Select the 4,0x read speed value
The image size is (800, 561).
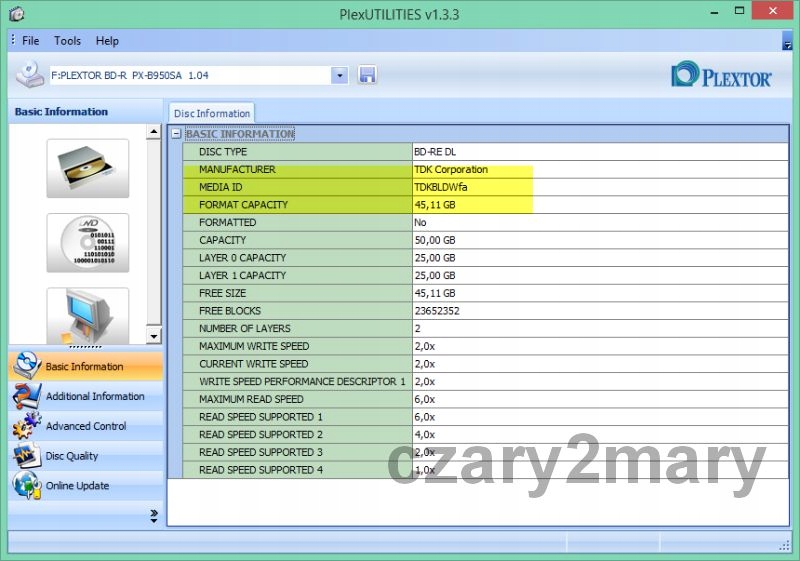(x=424, y=435)
